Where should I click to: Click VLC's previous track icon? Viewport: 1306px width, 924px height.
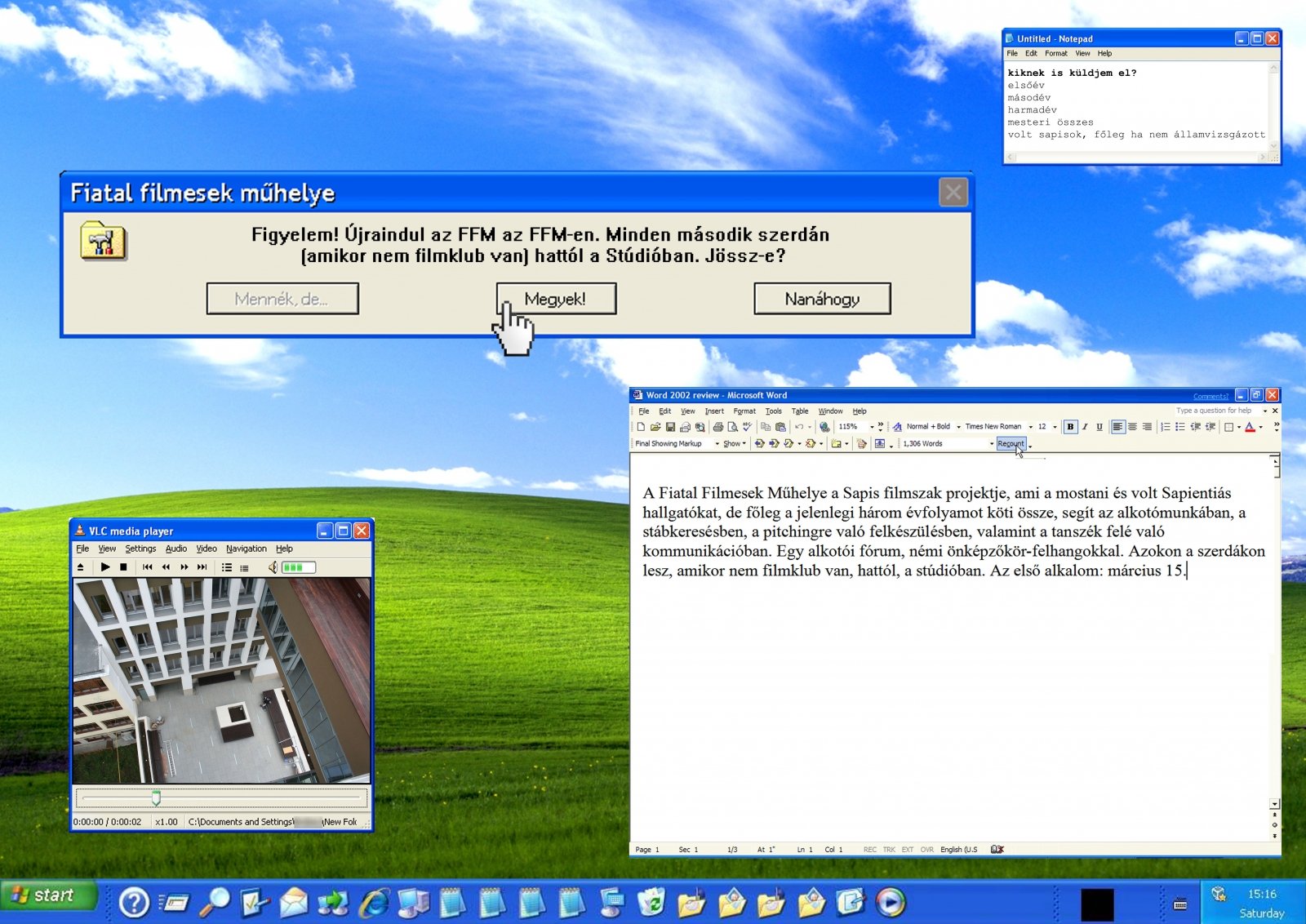click(148, 567)
